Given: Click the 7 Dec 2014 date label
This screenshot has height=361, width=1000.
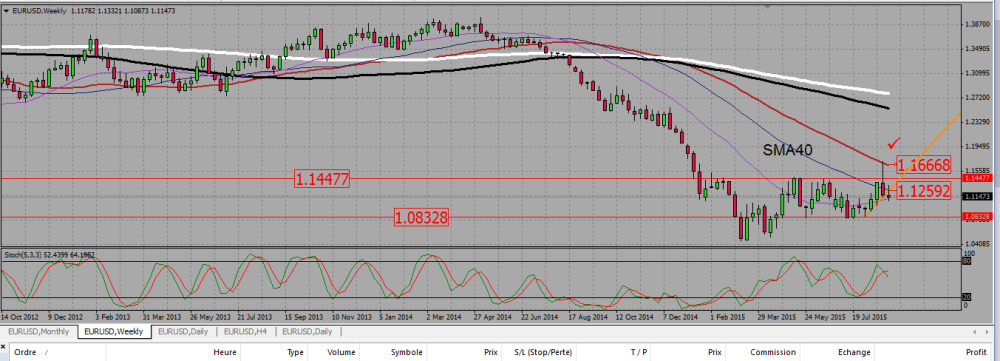Looking at the screenshot, I should pos(681,316).
